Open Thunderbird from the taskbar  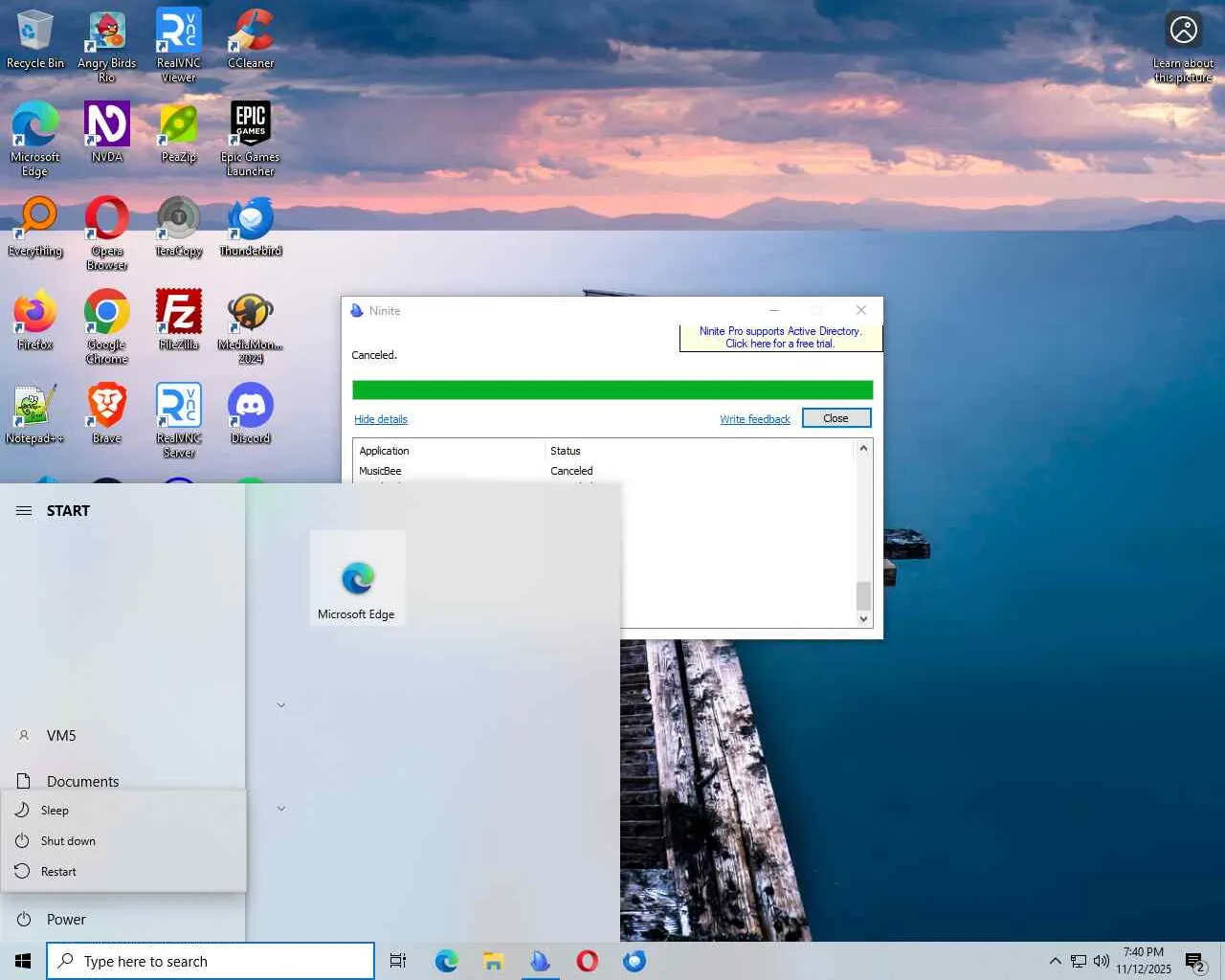(635, 961)
